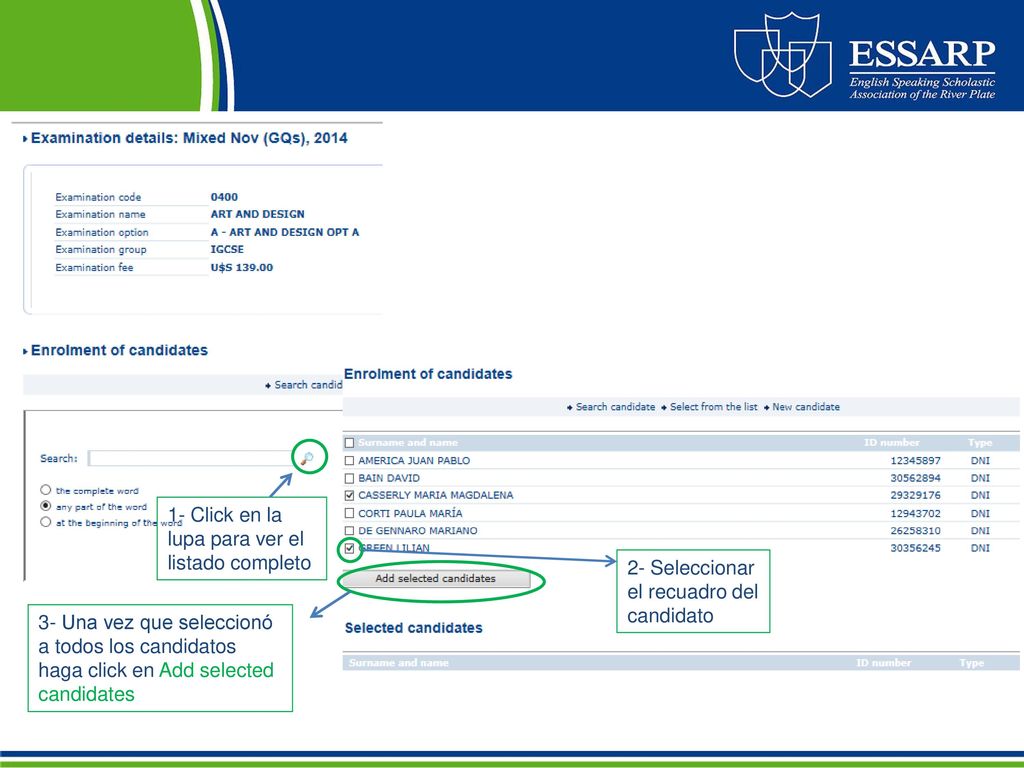This screenshot has height=768, width=1024.
Task: Click the examination code value 0400
Action: coord(224,197)
